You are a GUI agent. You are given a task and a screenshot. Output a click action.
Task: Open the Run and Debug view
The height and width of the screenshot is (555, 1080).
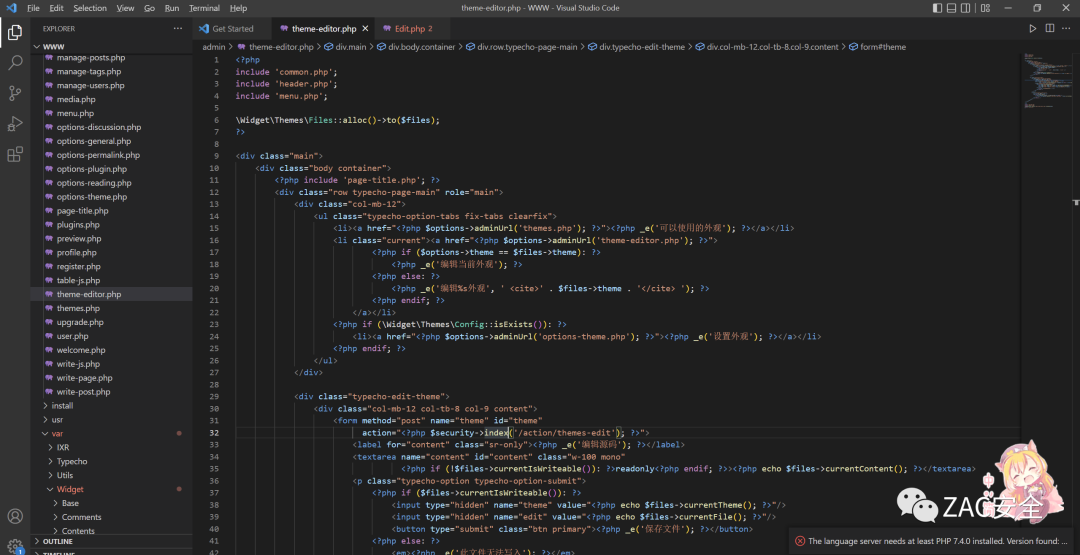(15, 124)
